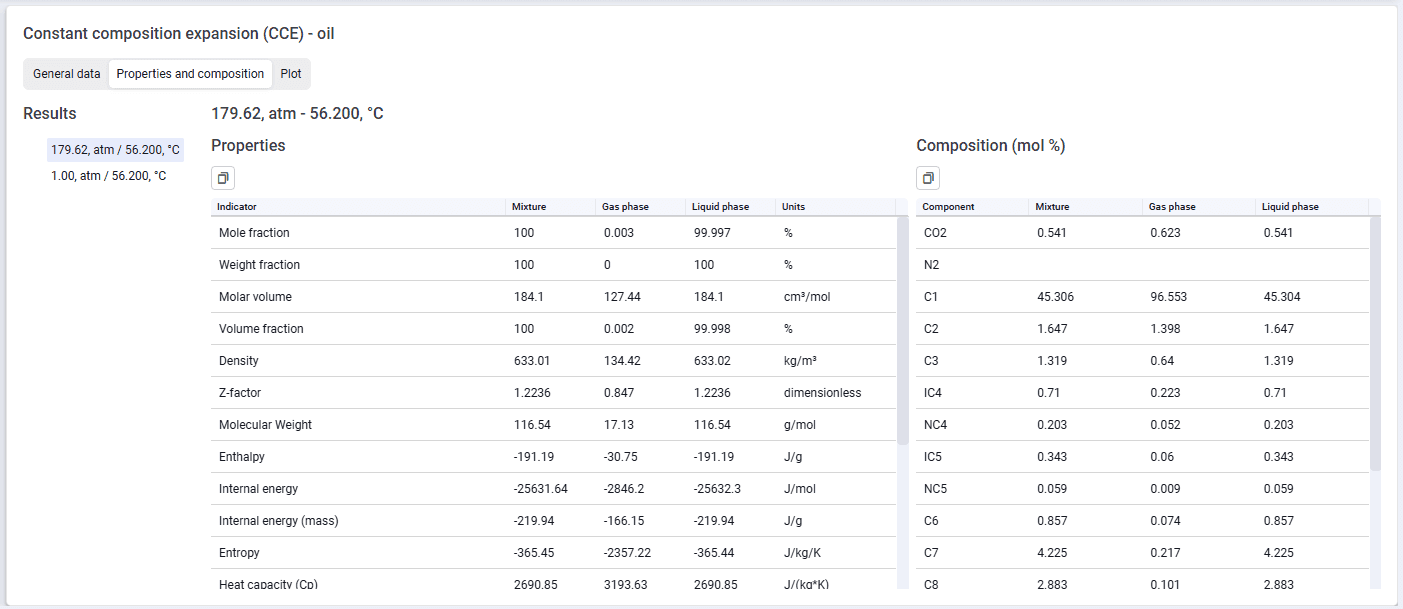Image resolution: width=1403 pixels, height=609 pixels.
Task: Click the dimensionless units cell
Action: click(822, 393)
